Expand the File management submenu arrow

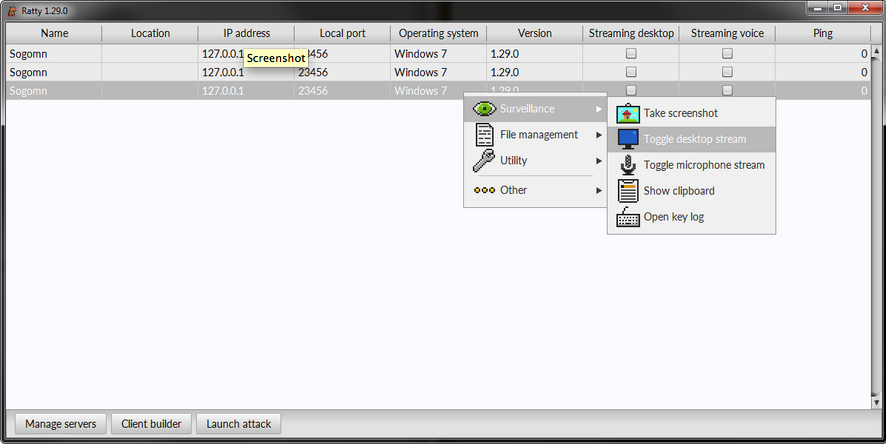click(598, 135)
